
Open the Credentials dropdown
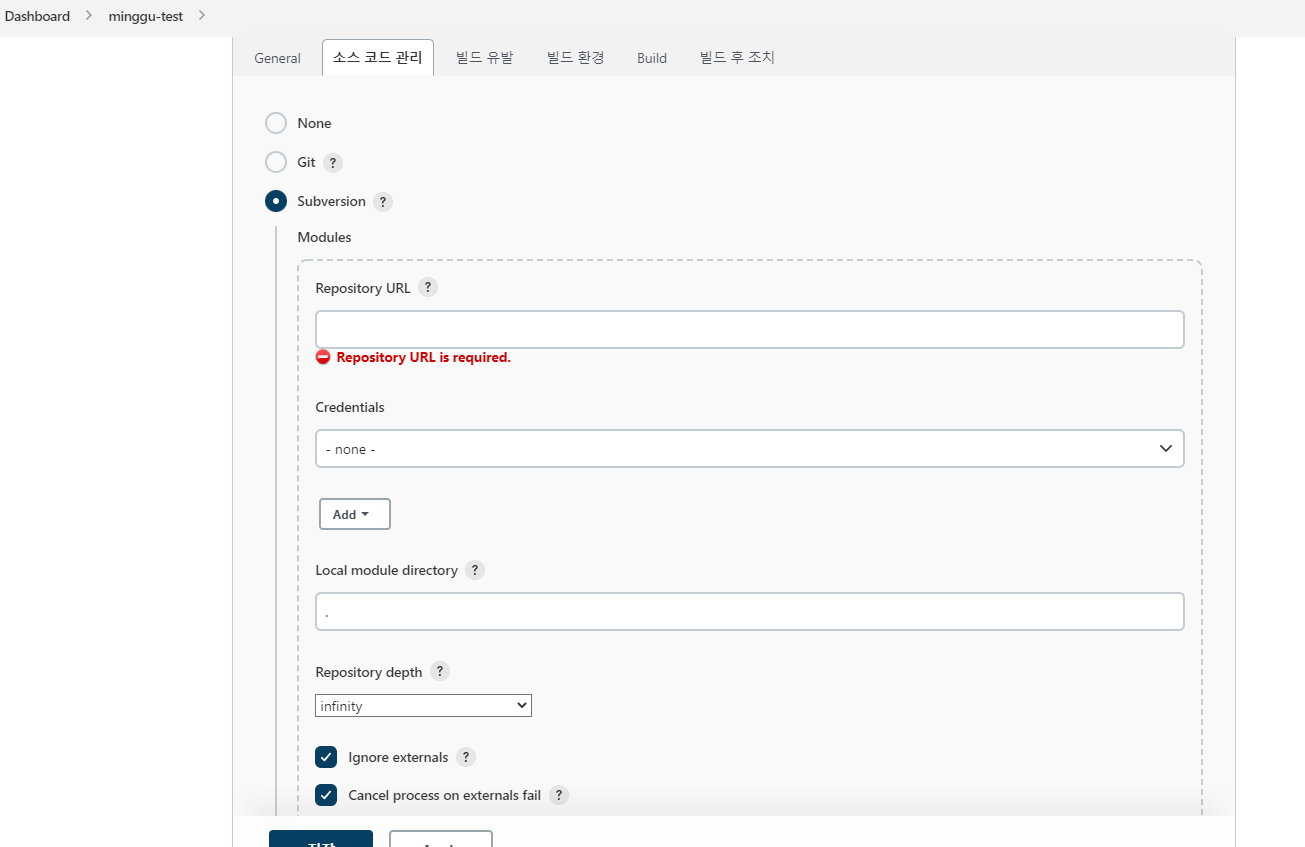(x=750, y=449)
